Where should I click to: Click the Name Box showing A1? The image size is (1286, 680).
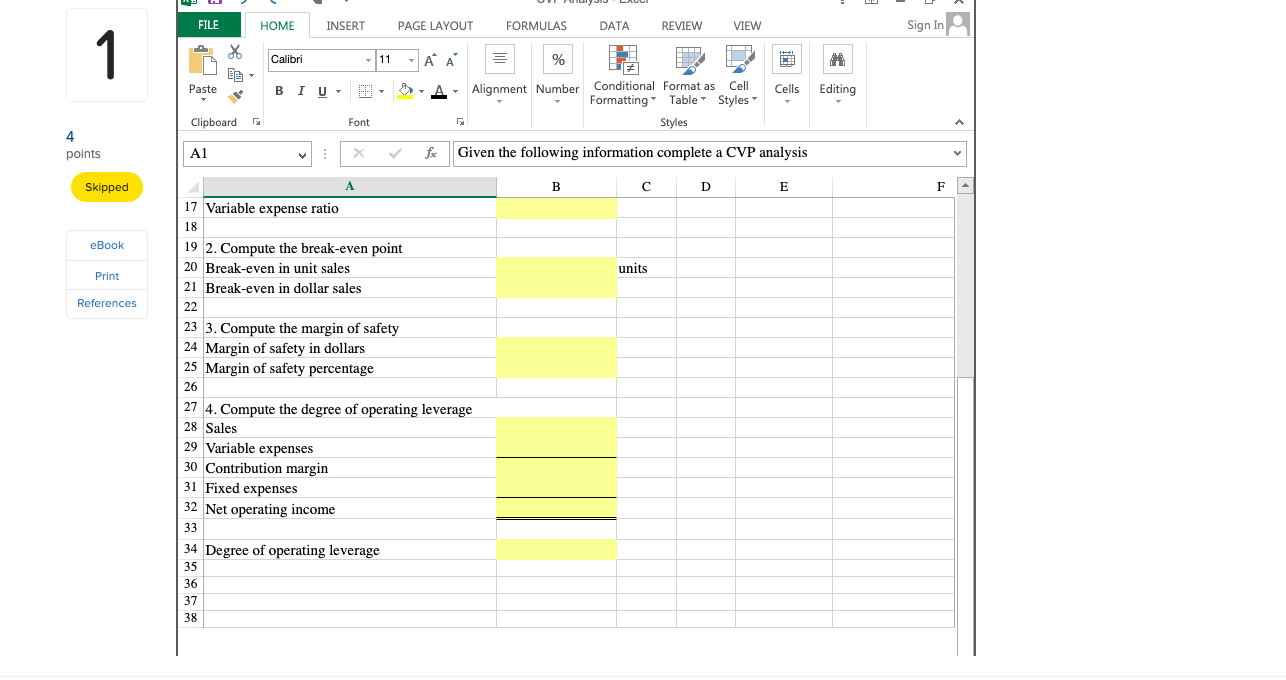(246, 153)
